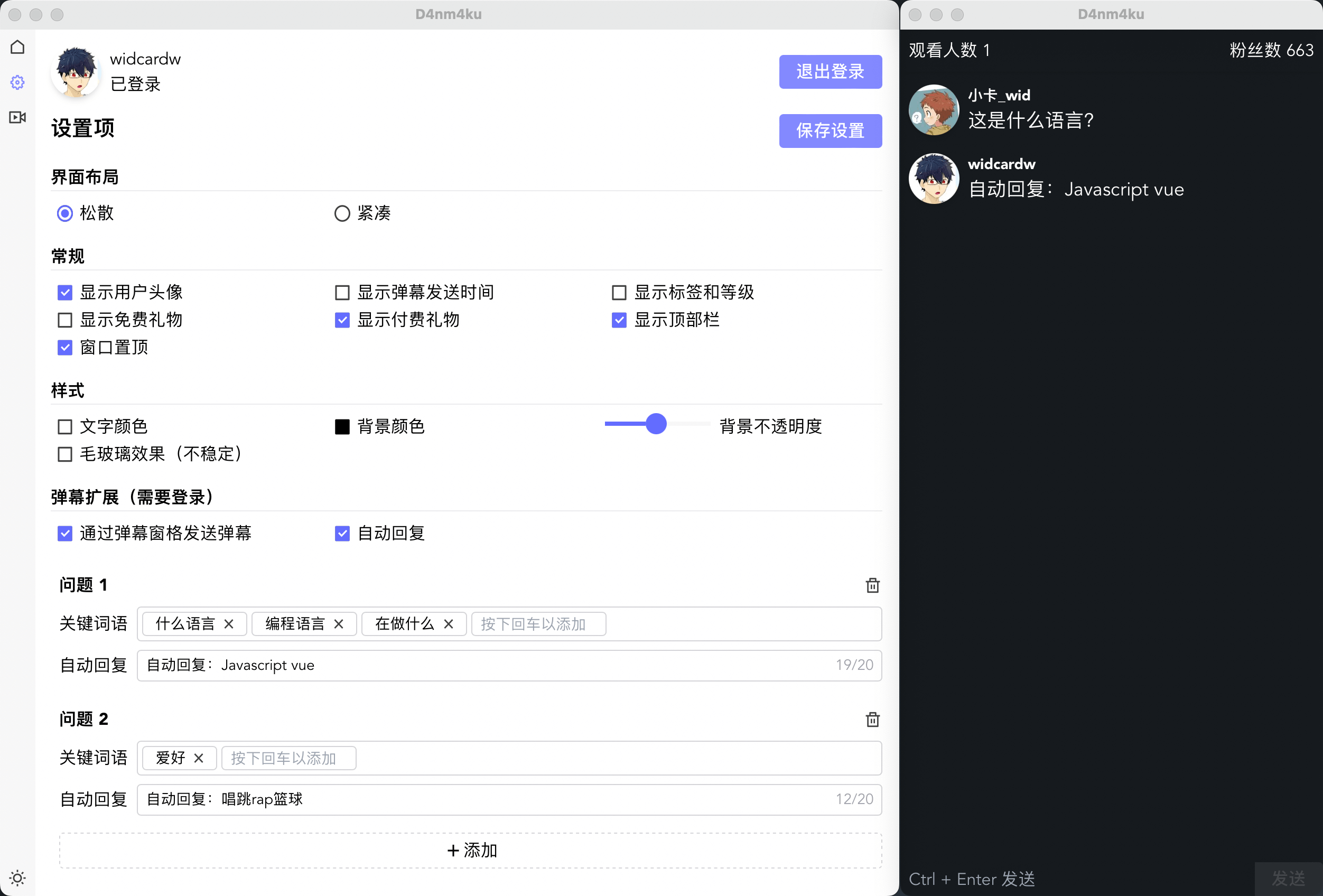
Task: Select the 紧凑 layout radio option
Action: (342, 213)
